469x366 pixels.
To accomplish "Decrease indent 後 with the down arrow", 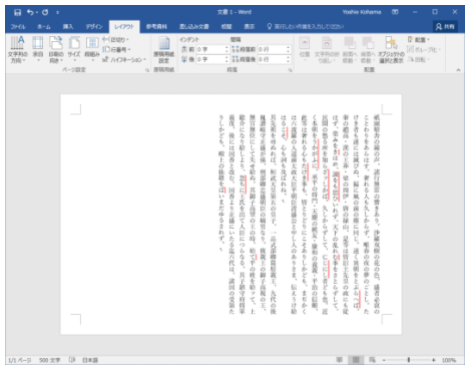I will (227, 61).
